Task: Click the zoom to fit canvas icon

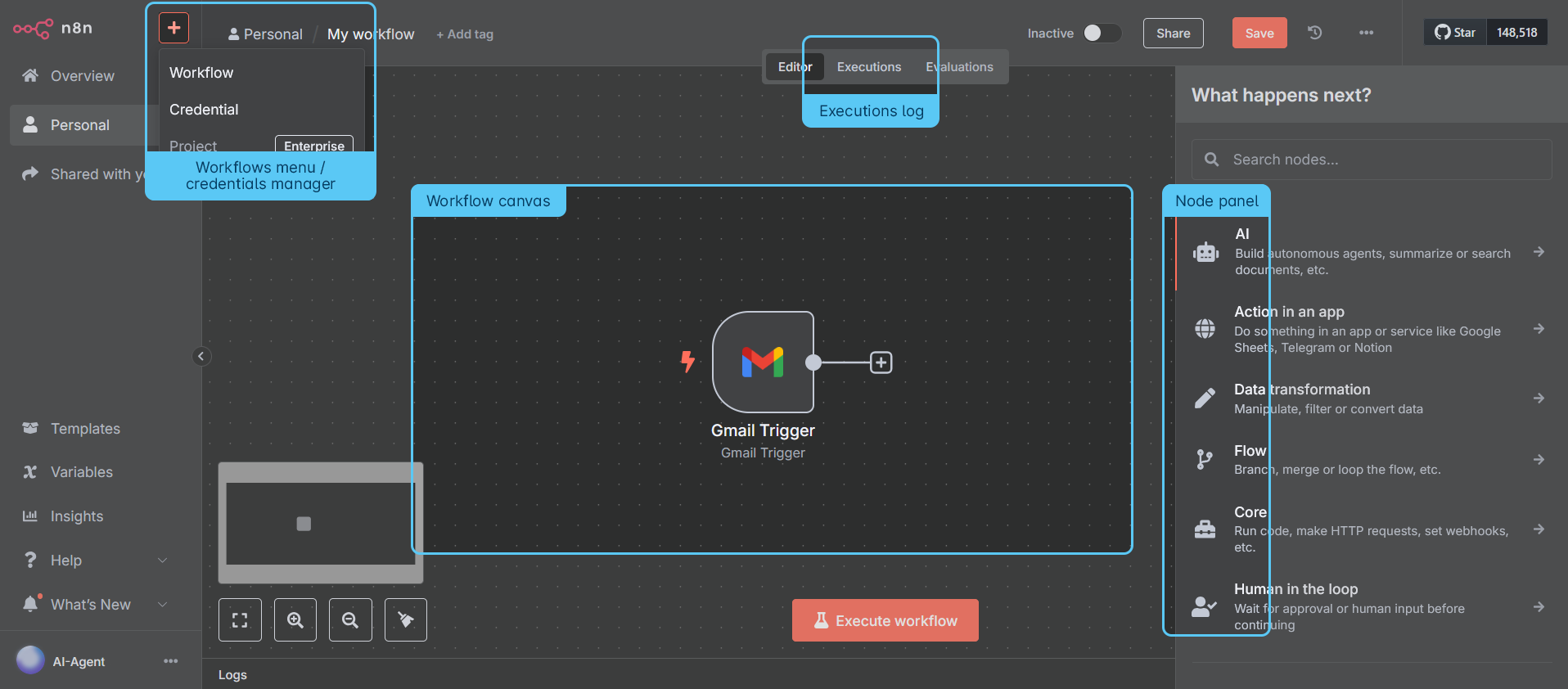Action: [240, 620]
